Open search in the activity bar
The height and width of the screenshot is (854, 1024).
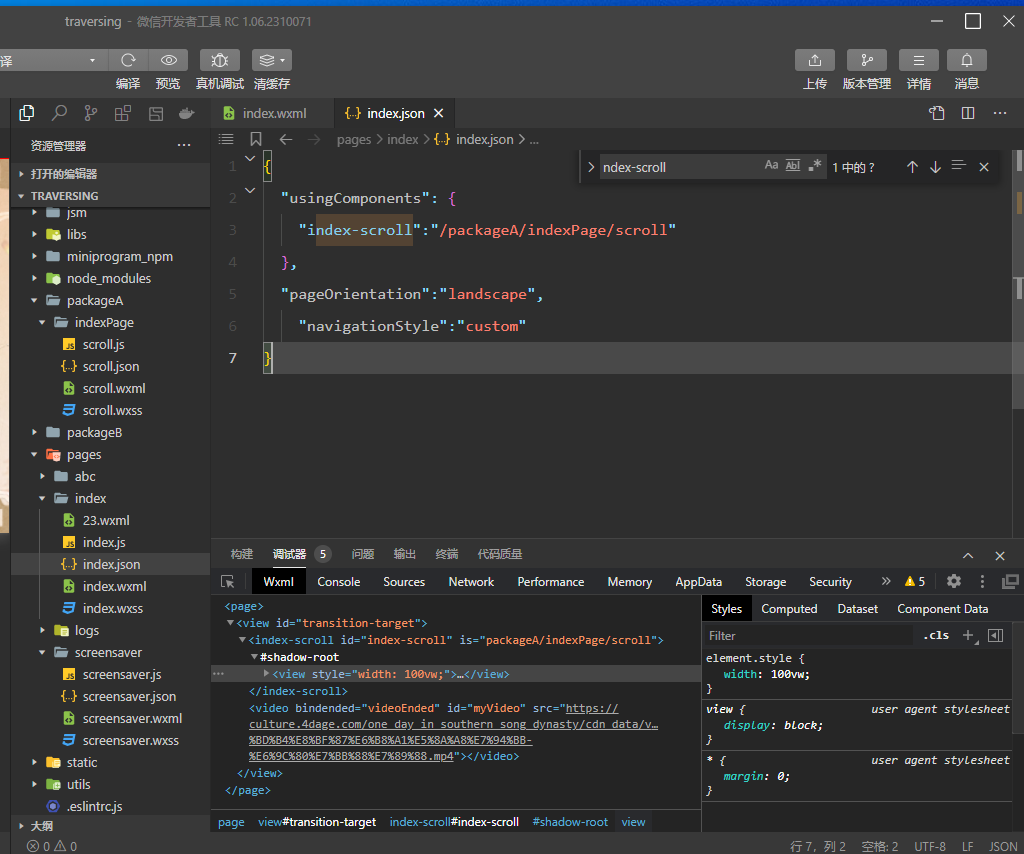click(x=59, y=113)
